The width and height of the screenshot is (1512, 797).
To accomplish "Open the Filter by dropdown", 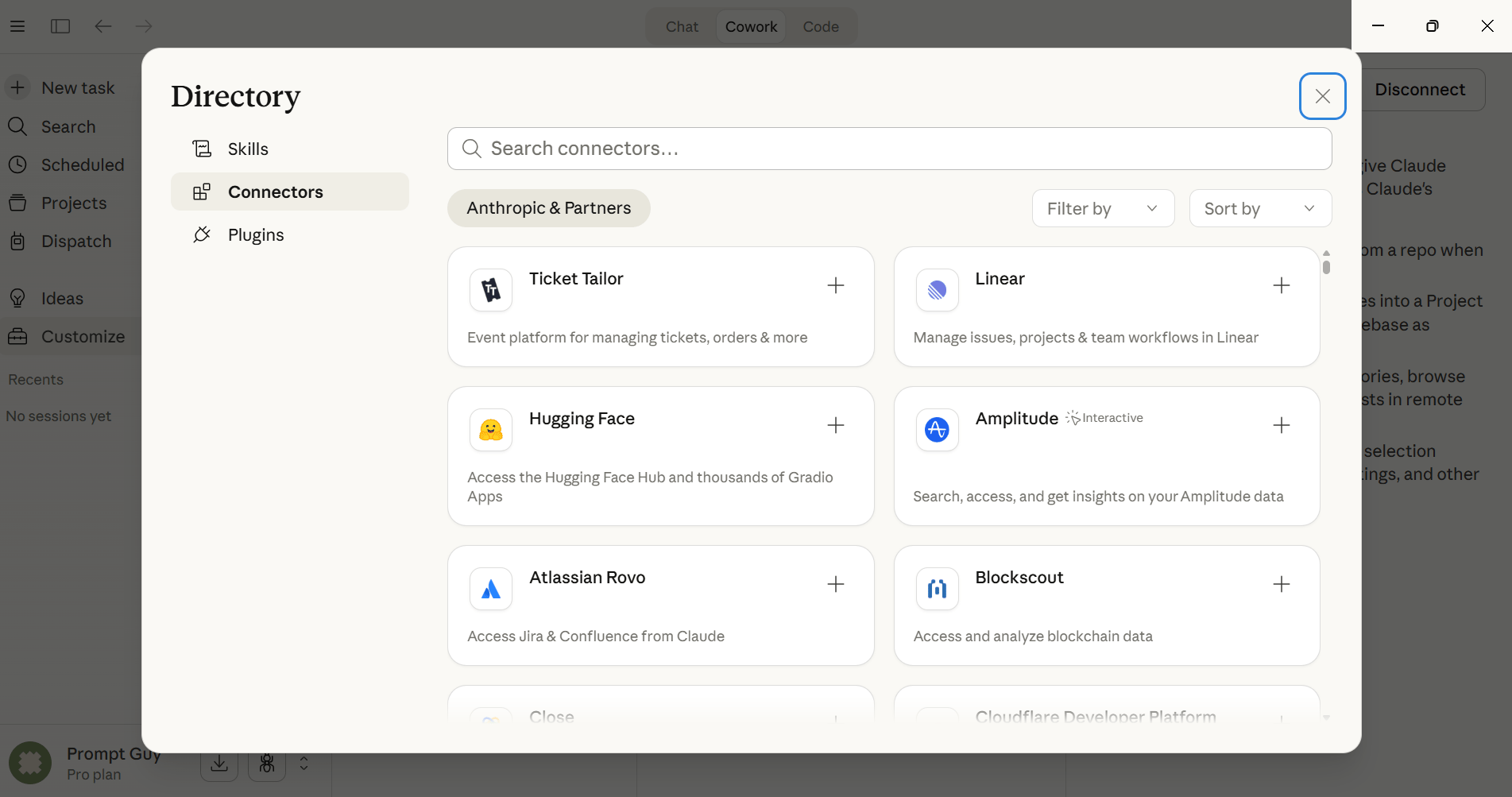I will 1103,208.
